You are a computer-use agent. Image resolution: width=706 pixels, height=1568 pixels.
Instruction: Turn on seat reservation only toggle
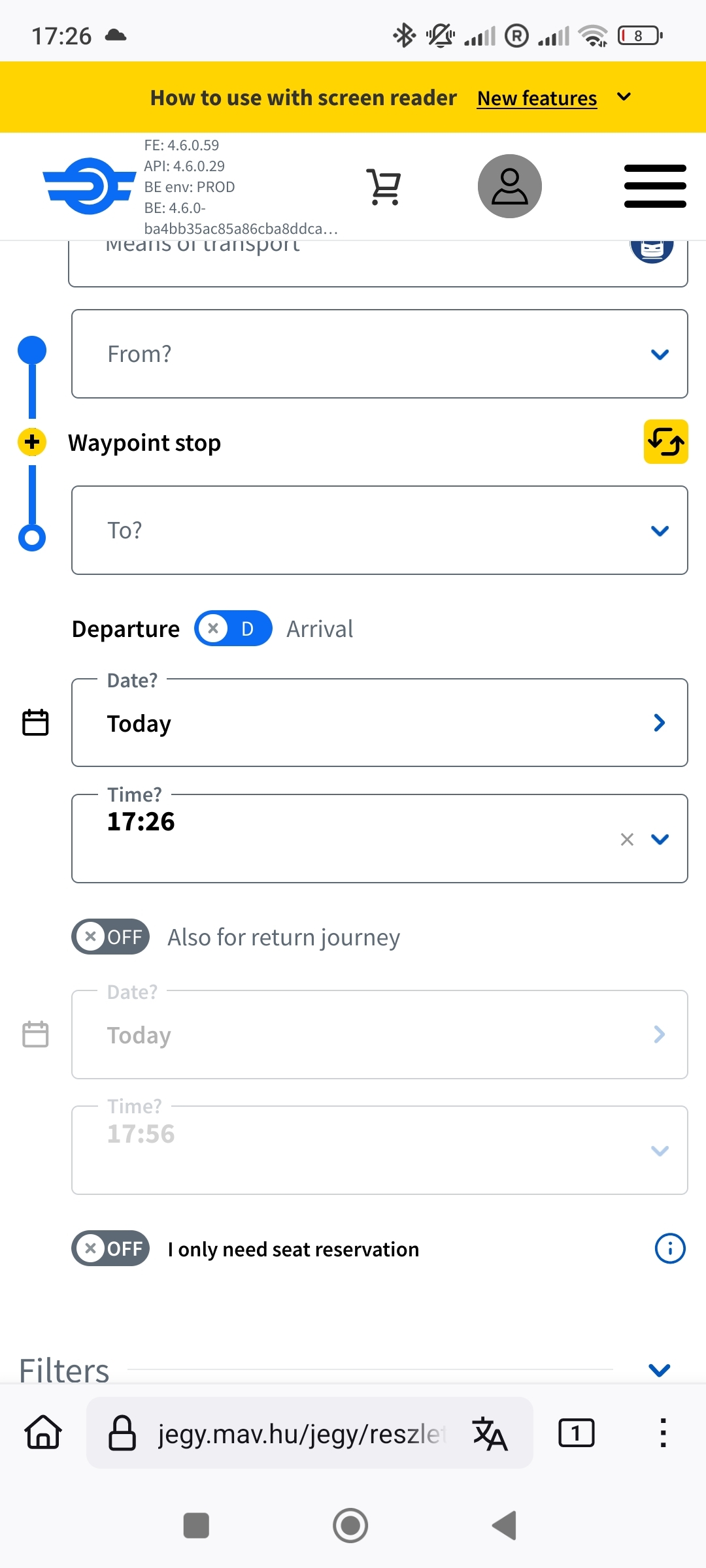110,1249
